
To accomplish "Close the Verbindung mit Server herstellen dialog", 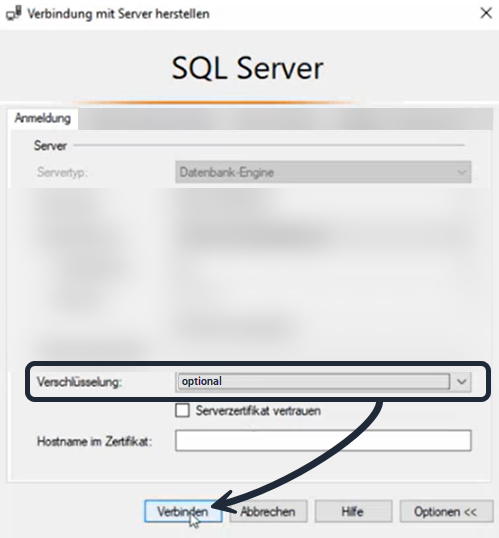I will coord(486,13).
